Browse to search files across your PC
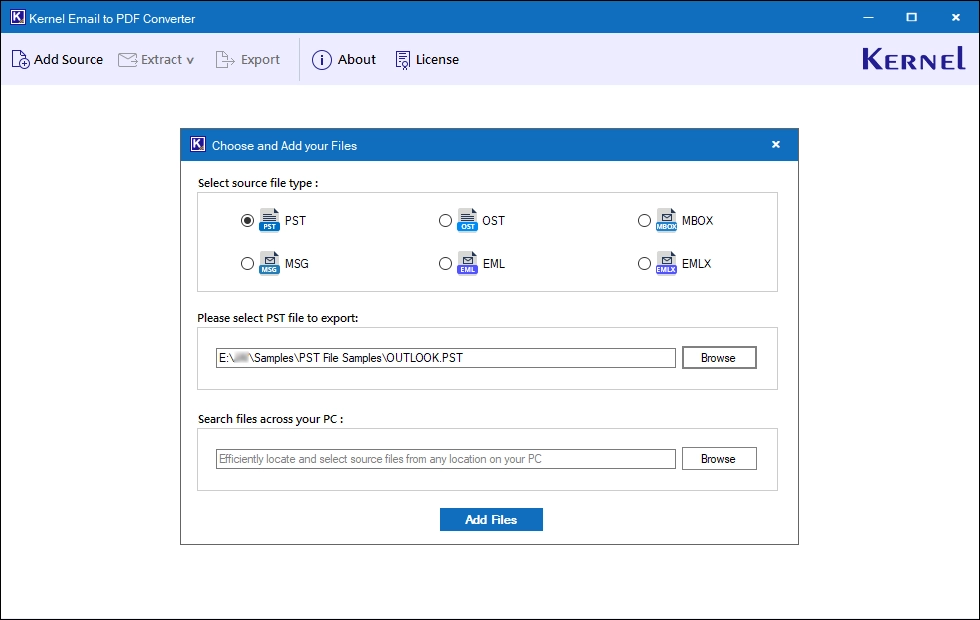 point(719,459)
